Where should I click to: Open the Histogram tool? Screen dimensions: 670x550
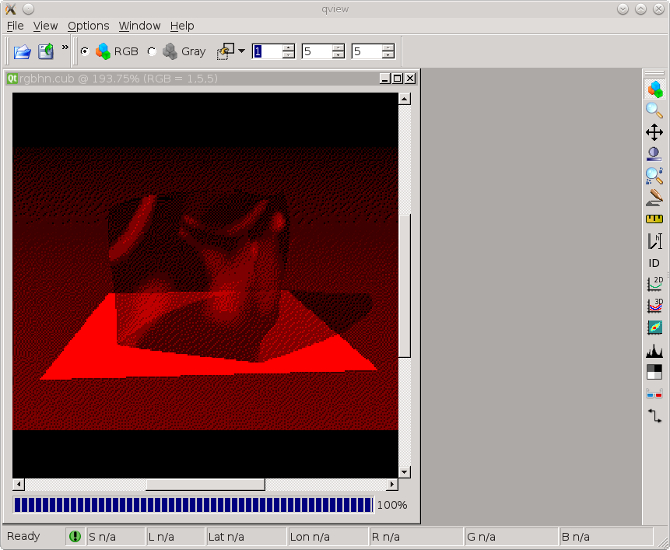654,350
